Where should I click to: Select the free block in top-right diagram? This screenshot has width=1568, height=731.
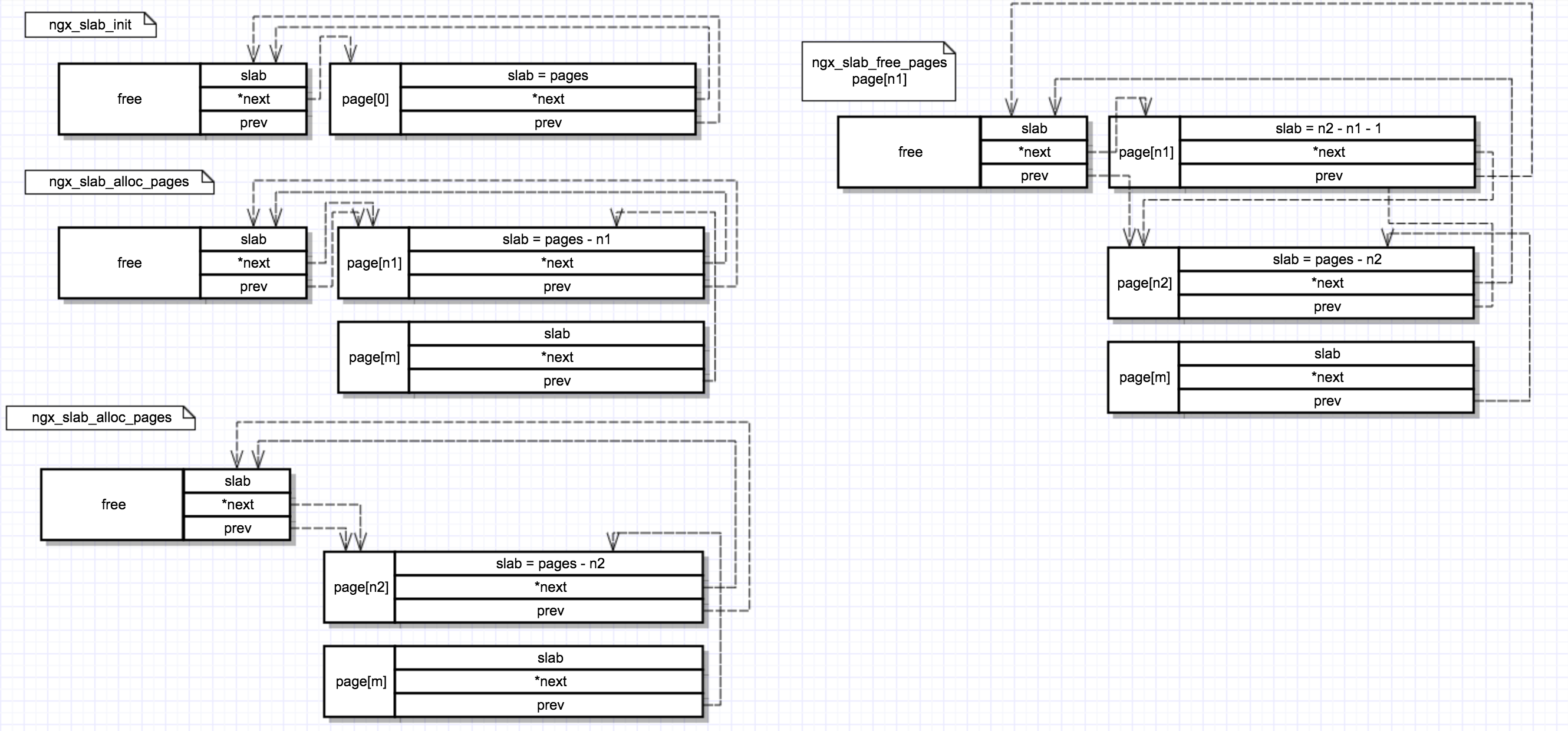(910, 152)
